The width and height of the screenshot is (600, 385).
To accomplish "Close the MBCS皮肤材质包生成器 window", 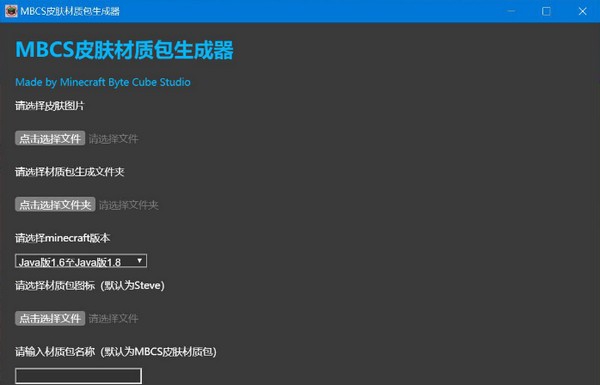I will click(582, 11).
